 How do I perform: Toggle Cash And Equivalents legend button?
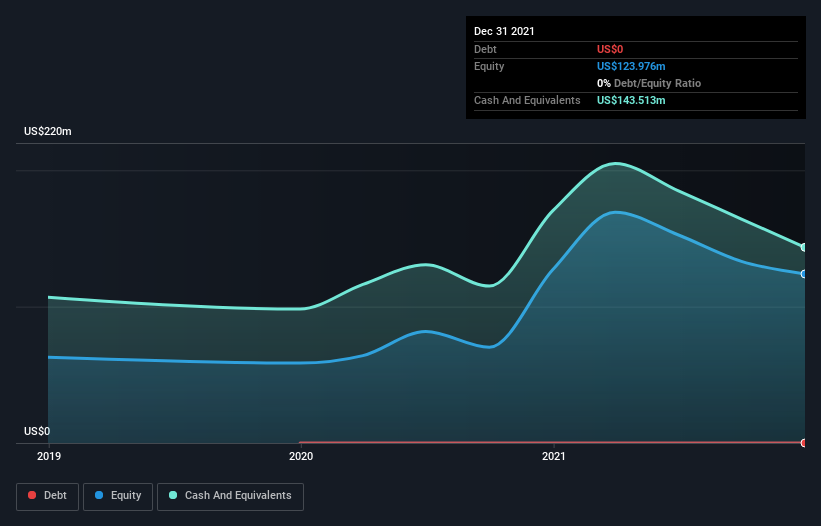click(230, 496)
